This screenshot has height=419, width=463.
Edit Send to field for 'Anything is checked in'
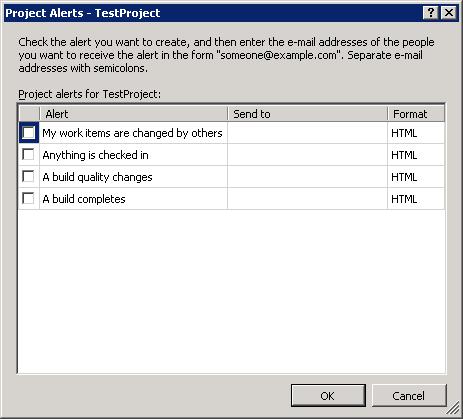307,155
